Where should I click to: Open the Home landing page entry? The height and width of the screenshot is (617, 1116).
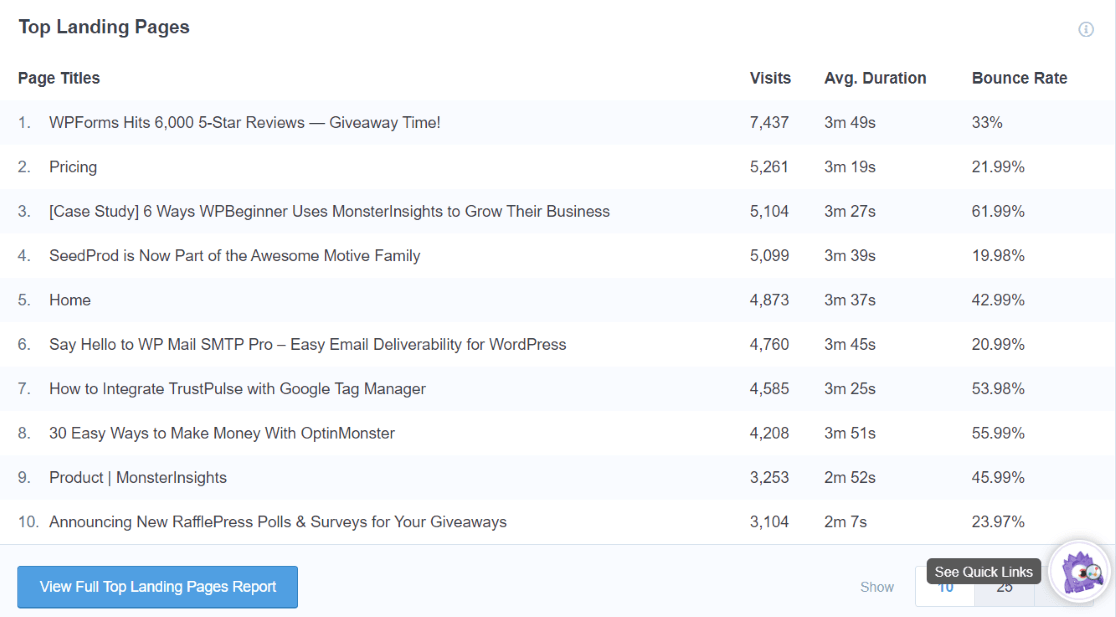[x=70, y=299]
